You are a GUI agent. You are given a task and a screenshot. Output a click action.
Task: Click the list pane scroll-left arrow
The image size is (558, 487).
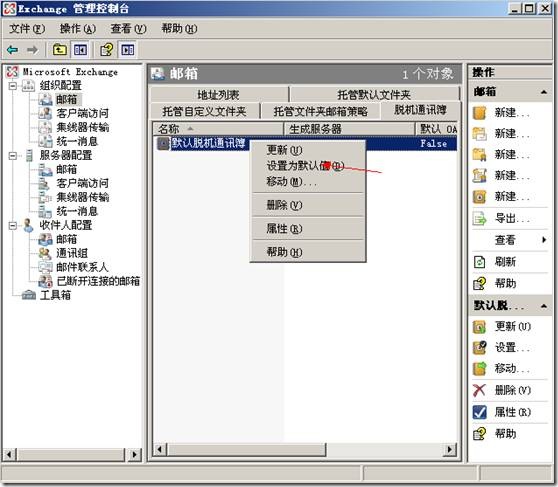159,449
